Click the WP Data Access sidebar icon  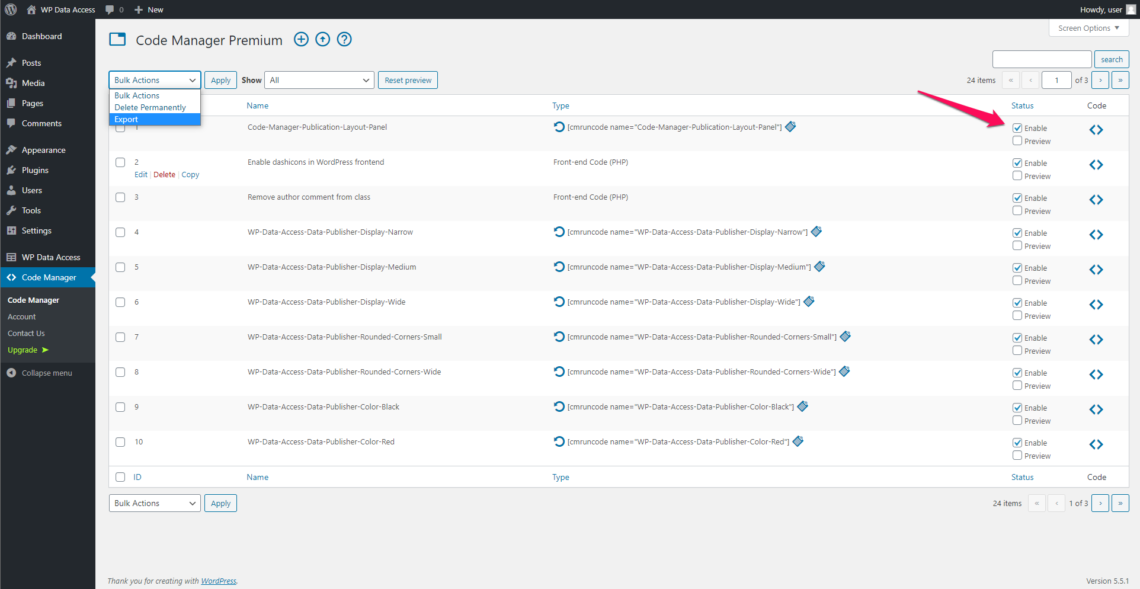click(13, 257)
